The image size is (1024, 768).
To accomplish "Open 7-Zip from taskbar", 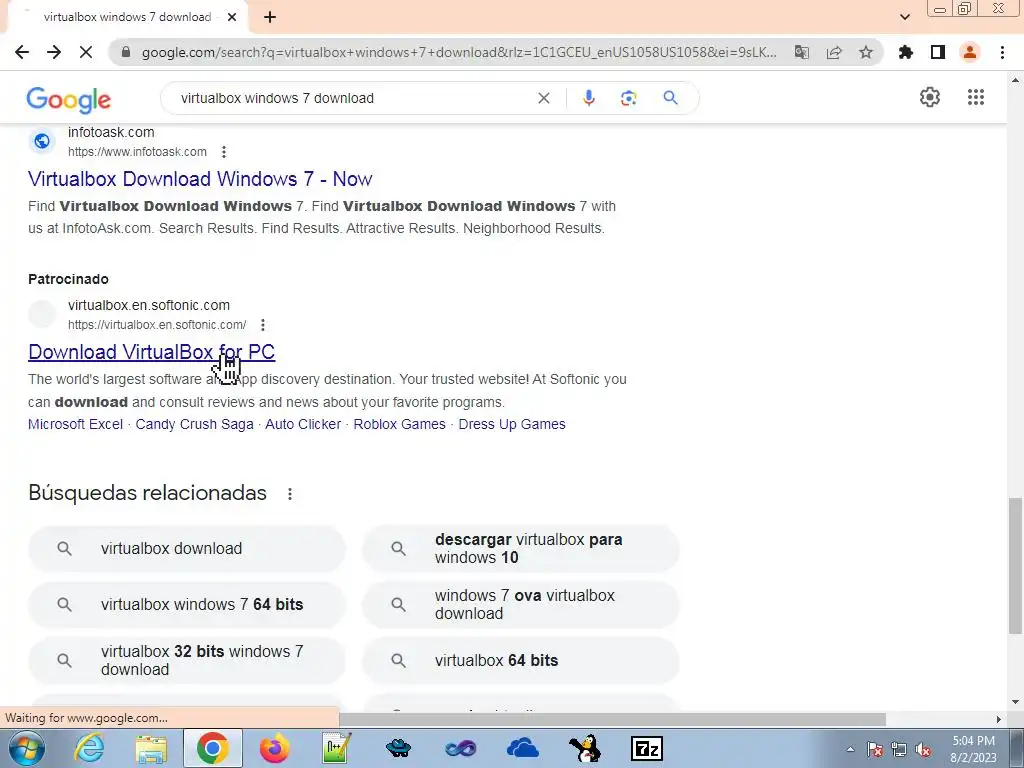I will tap(647, 748).
